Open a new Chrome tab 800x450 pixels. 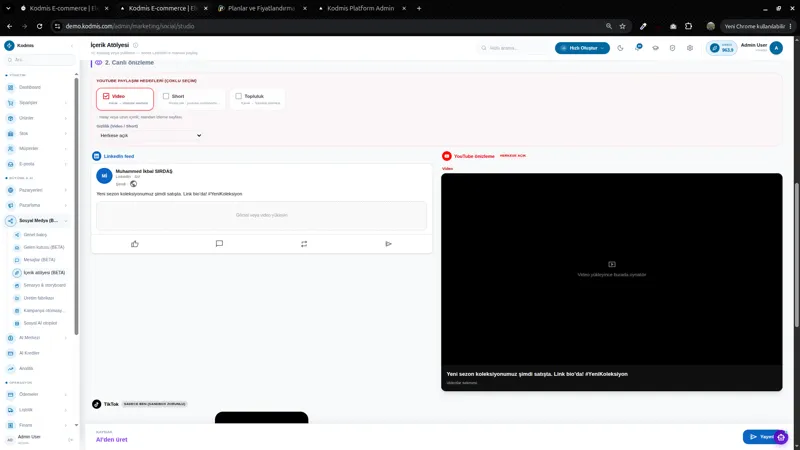click(x=419, y=8)
